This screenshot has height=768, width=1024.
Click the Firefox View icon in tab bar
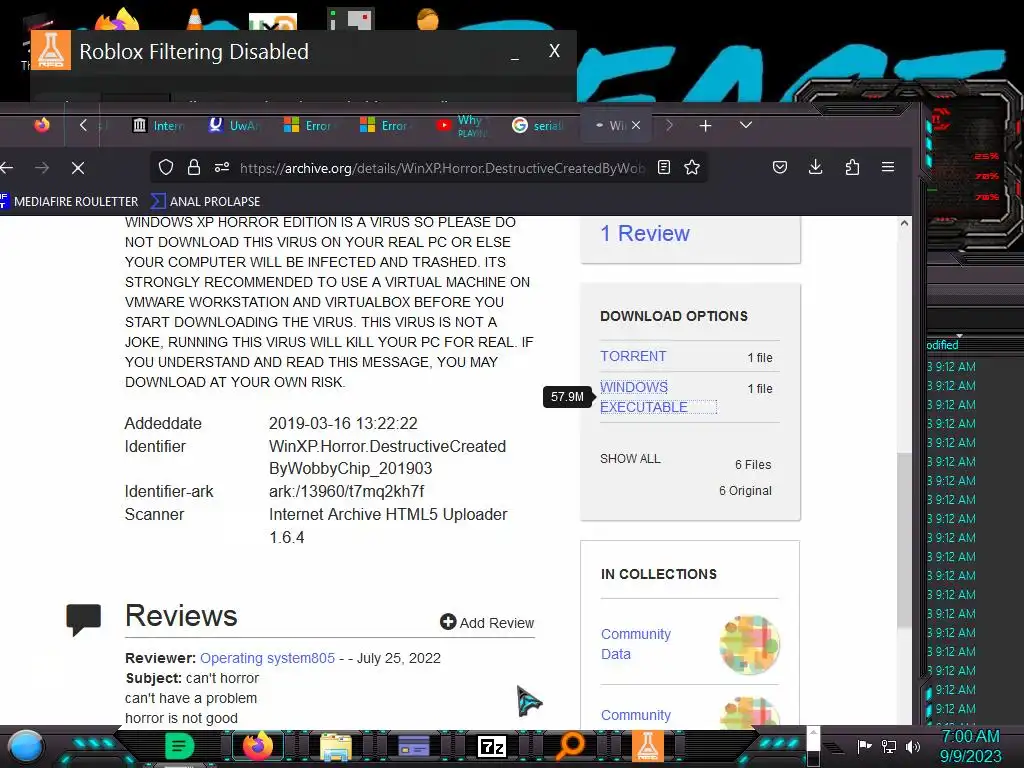pos(42,125)
